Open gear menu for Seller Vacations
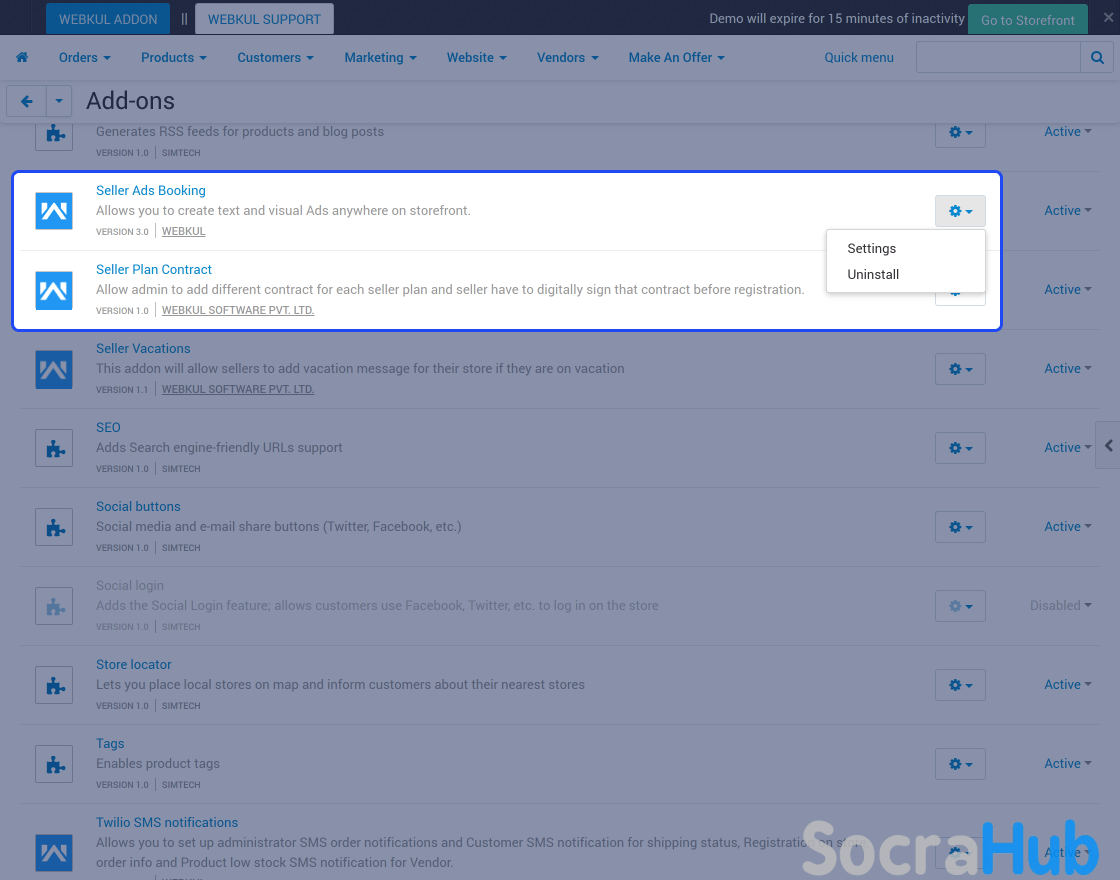The width and height of the screenshot is (1120, 880). [x=960, y=369]
